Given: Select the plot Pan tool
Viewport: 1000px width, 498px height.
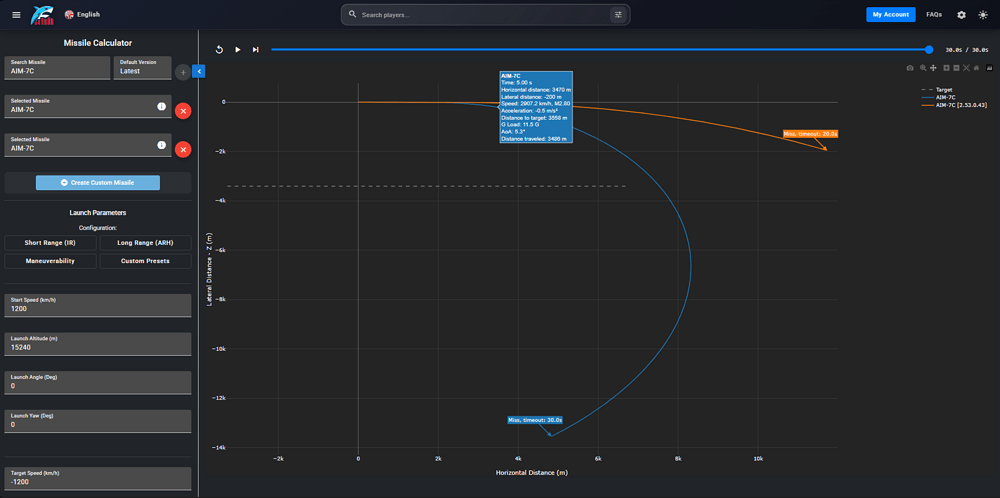Looking at the screenshot, I should click(933, 68).
